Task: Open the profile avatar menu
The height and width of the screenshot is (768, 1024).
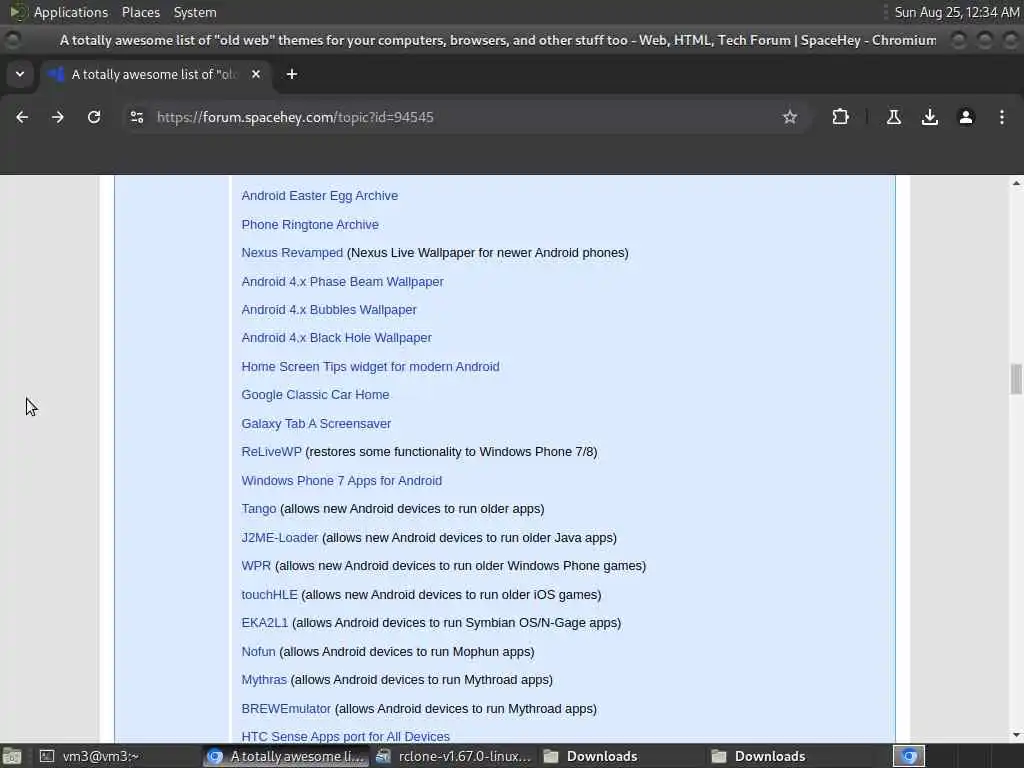Action: coord(966,117)
